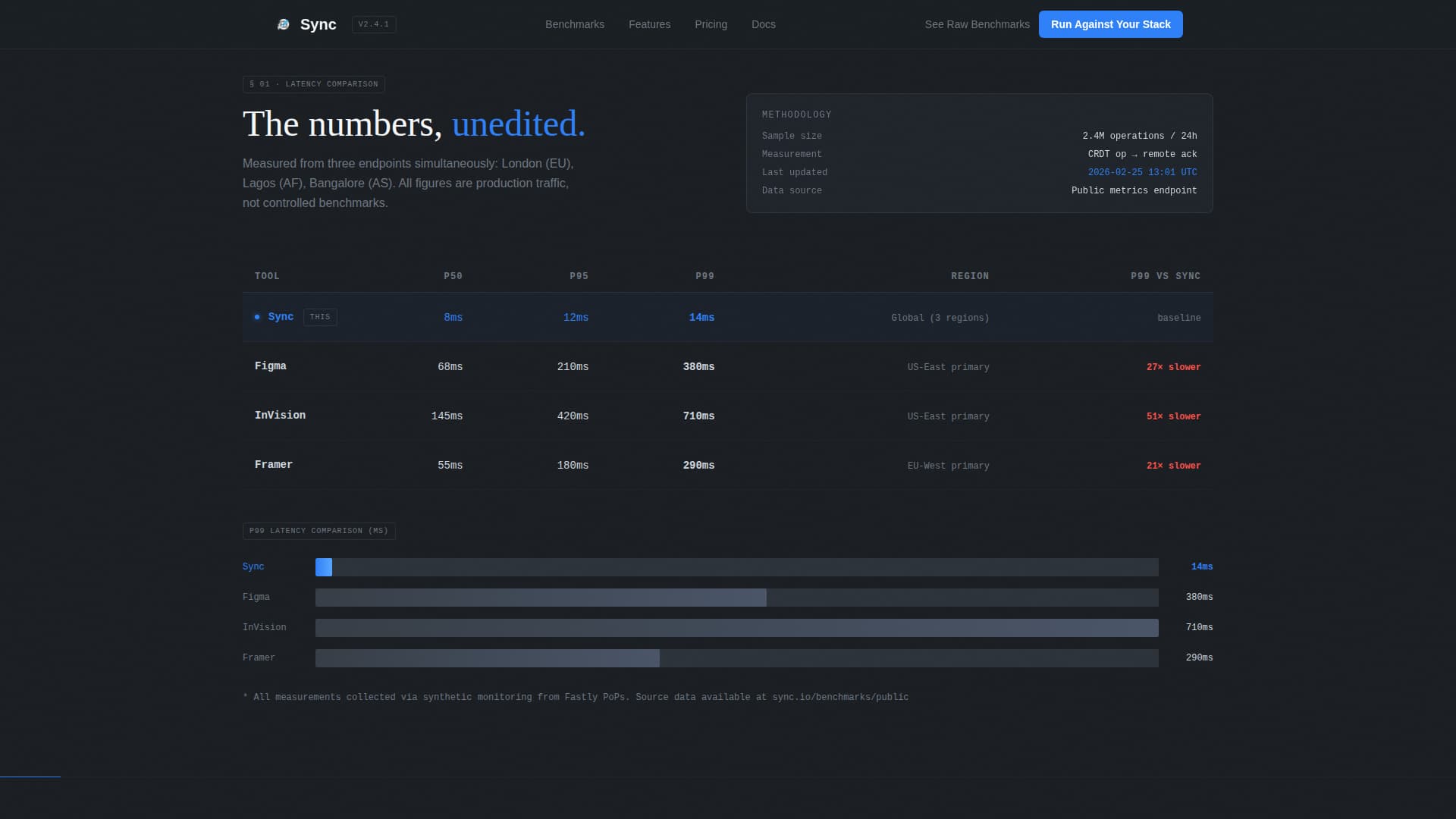Click the See Raw Benchmarks link

(x=977, y=24)
